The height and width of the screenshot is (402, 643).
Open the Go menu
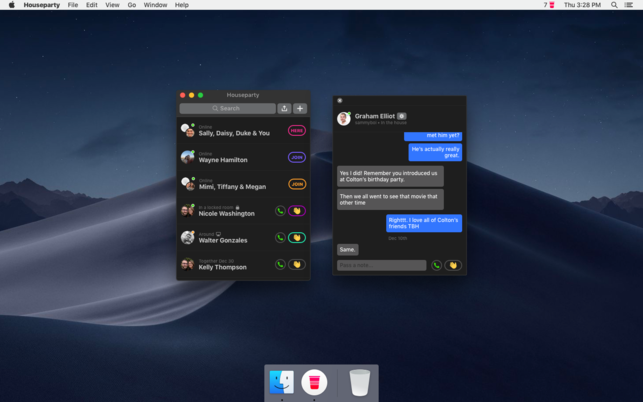coord(132,5)
